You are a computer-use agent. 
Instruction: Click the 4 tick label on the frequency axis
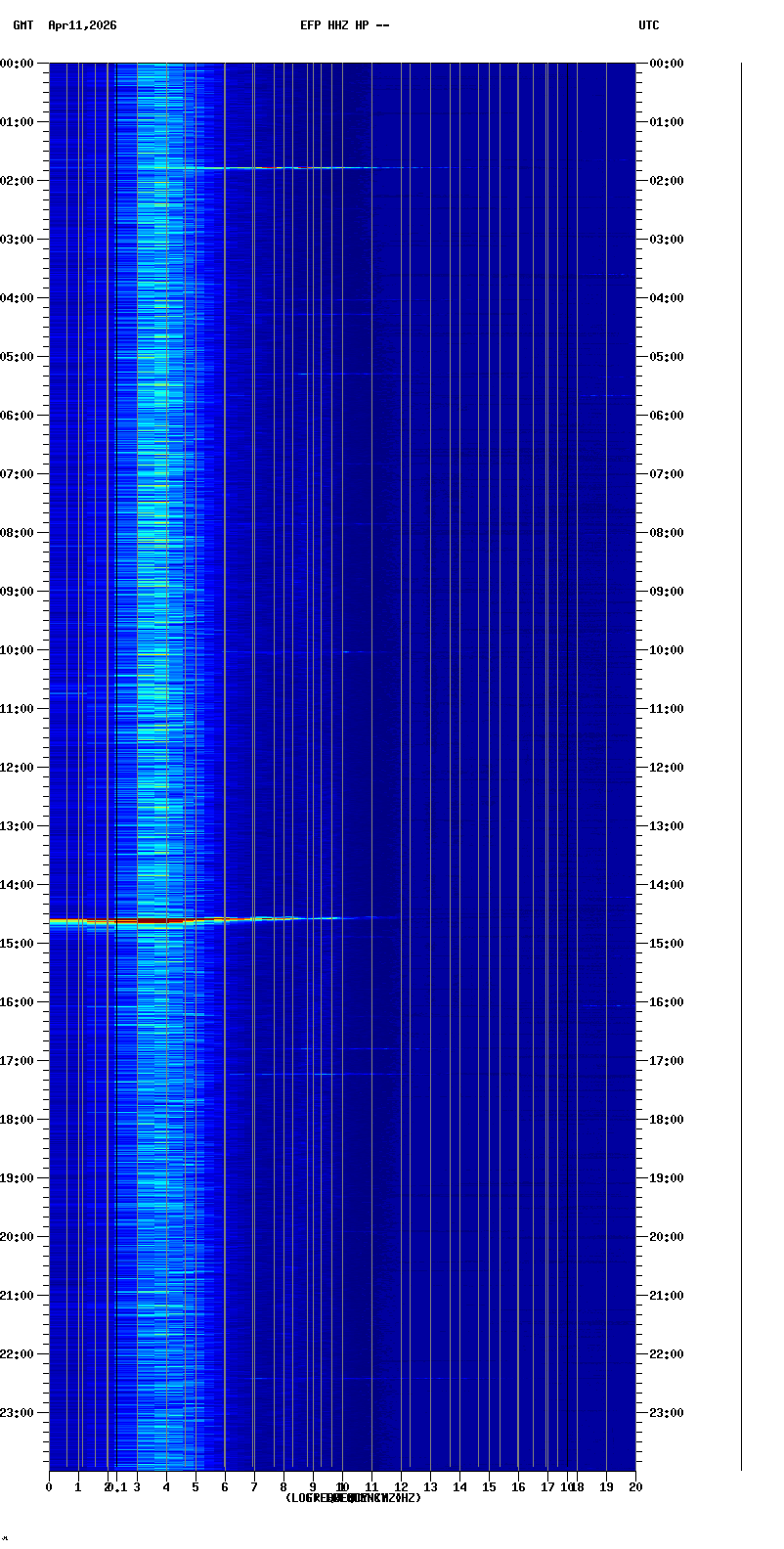pyautogui.click(x=166, y=1487)
